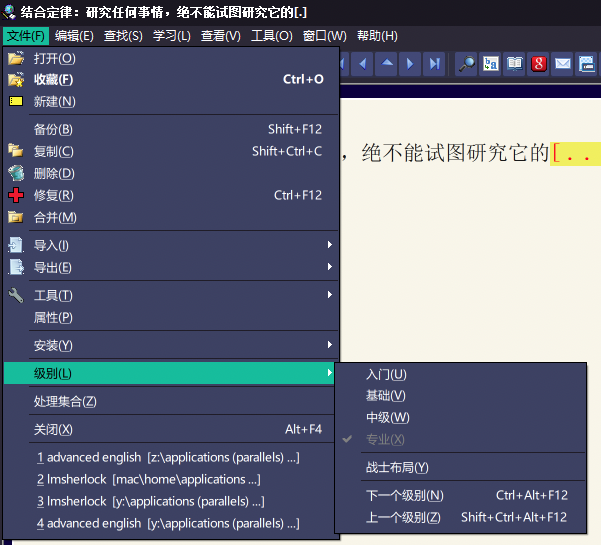Click the open folder icon for 打开(O)
601x545 pixels.
tap(16, 58)
